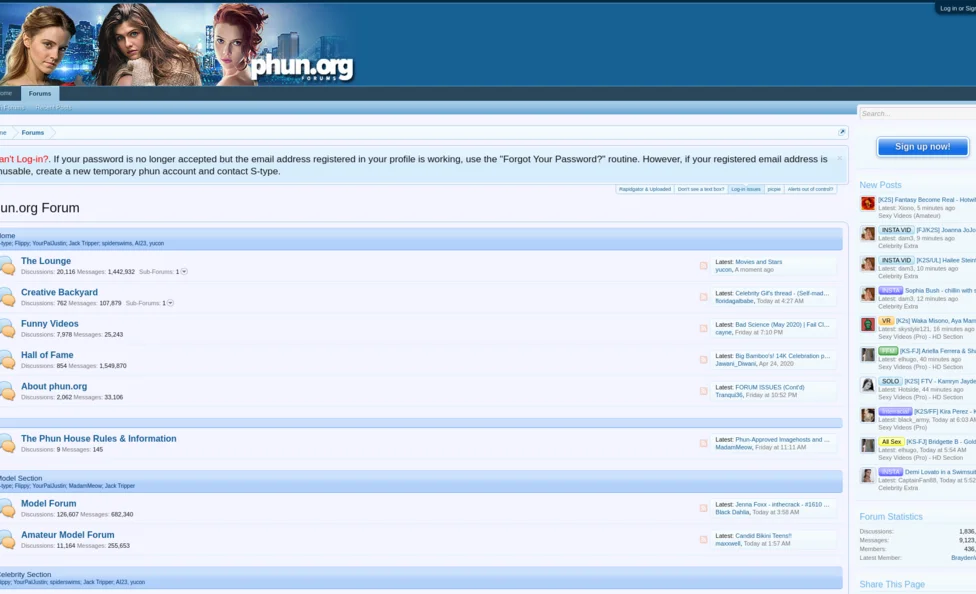Viewport: 976px width, 594px height.
Task: Open Big Bamboo's 14K Celebration thread
Action: tap(782, 356)
